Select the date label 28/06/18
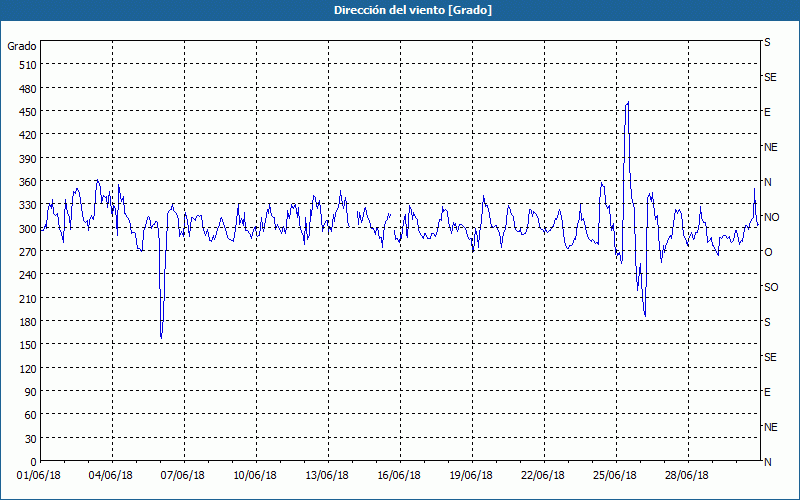Screen dimensions: 800x500 point(687,476)
